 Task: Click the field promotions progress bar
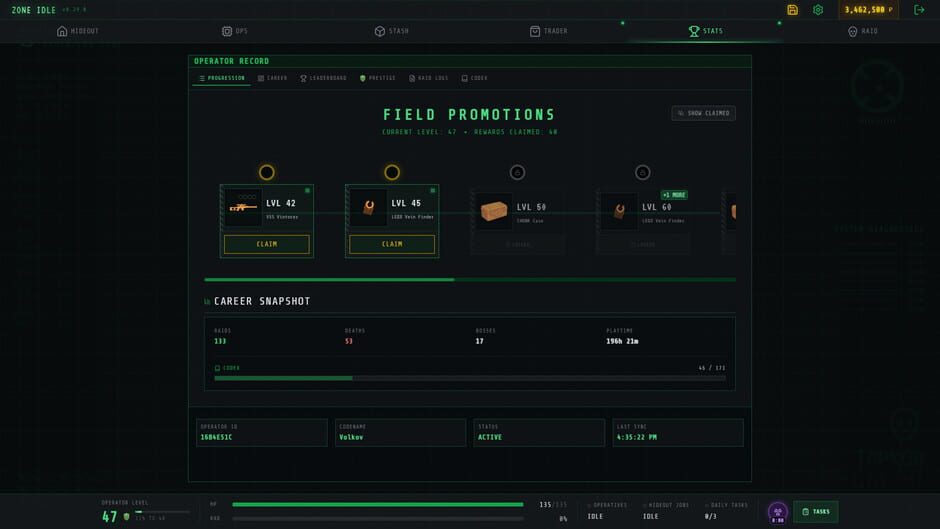(470, 279)
